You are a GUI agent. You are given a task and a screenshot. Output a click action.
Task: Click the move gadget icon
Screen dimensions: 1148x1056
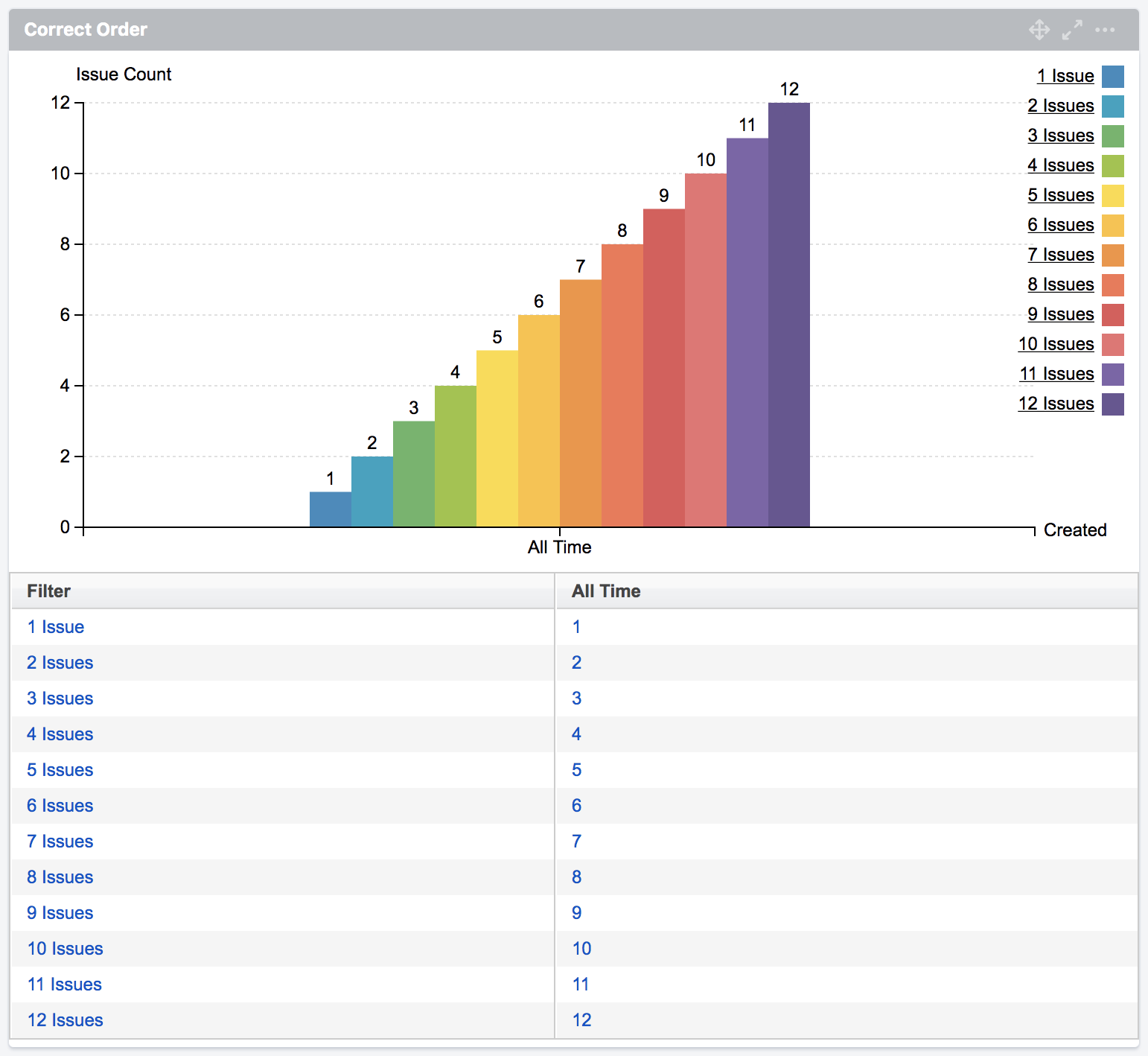coord(1038,31)
